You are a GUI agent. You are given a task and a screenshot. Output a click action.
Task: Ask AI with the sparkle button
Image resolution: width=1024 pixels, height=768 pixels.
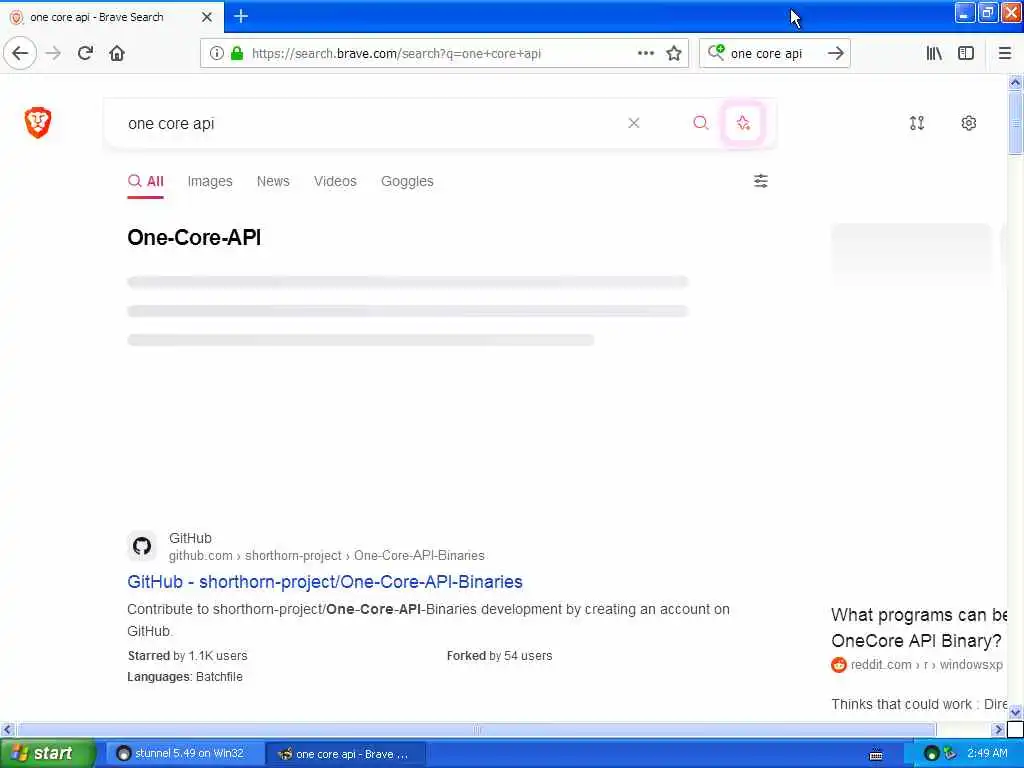(743, 123)
